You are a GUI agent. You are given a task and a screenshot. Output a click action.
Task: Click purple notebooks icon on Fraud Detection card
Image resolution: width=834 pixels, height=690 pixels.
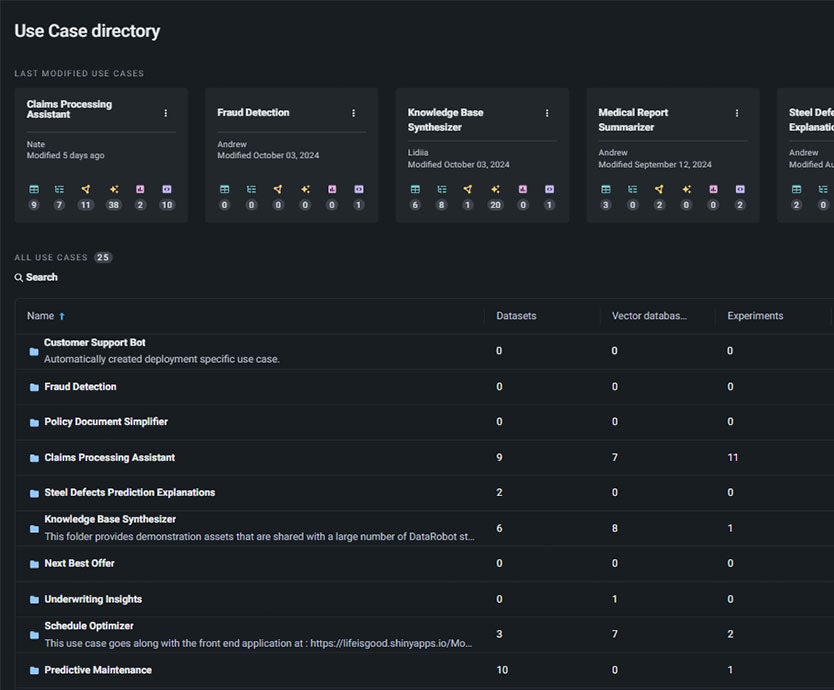[x=359, y=189]
